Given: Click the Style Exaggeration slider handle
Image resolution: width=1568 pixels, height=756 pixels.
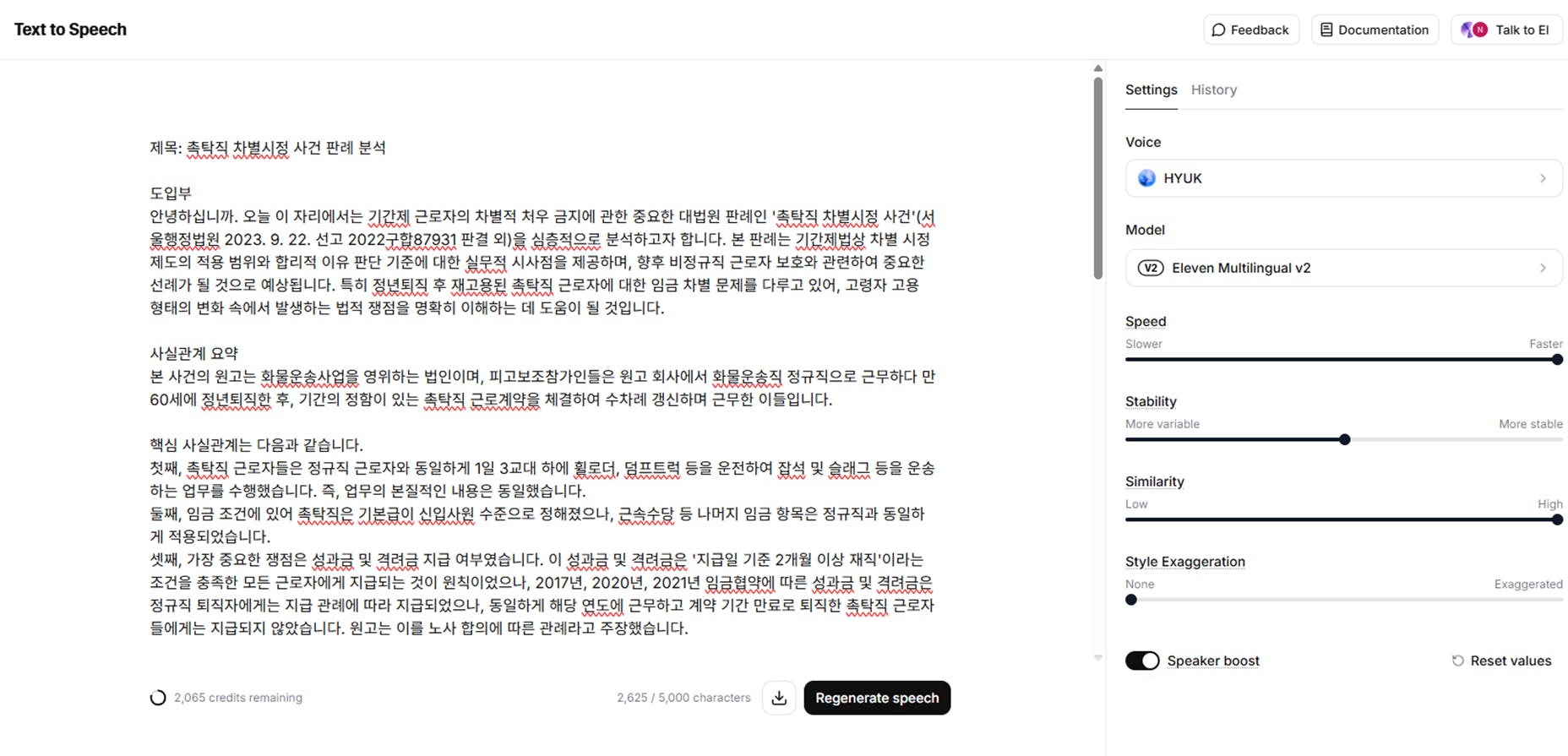Looking at the screenshot, I should pyautogui.click(x=1131, y=600).
